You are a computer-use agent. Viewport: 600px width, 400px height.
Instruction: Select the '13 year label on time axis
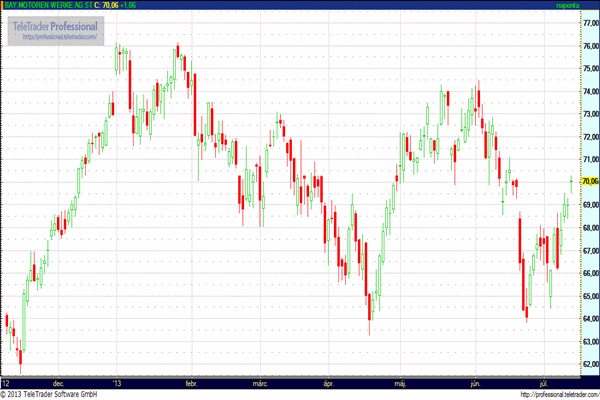(118, 383)
